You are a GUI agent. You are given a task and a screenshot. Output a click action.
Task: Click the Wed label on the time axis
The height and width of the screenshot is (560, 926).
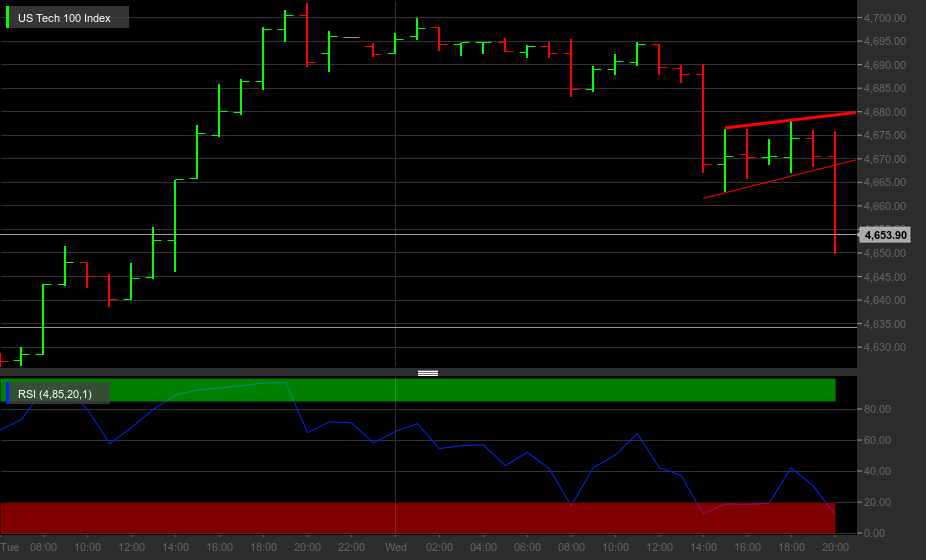point(396,547)
